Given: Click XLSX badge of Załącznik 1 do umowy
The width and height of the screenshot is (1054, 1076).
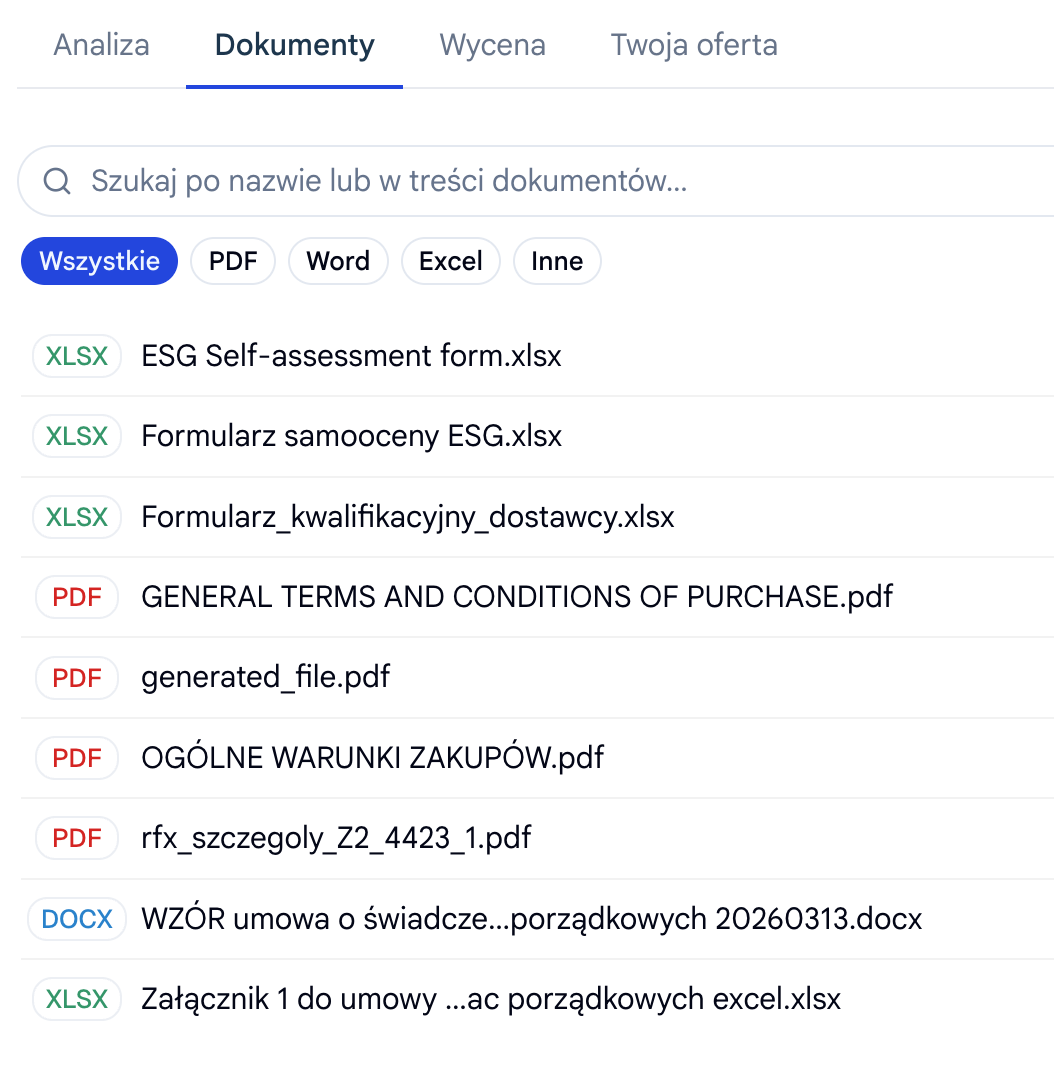Looking at the screenshot, I should tap(77, 999).
